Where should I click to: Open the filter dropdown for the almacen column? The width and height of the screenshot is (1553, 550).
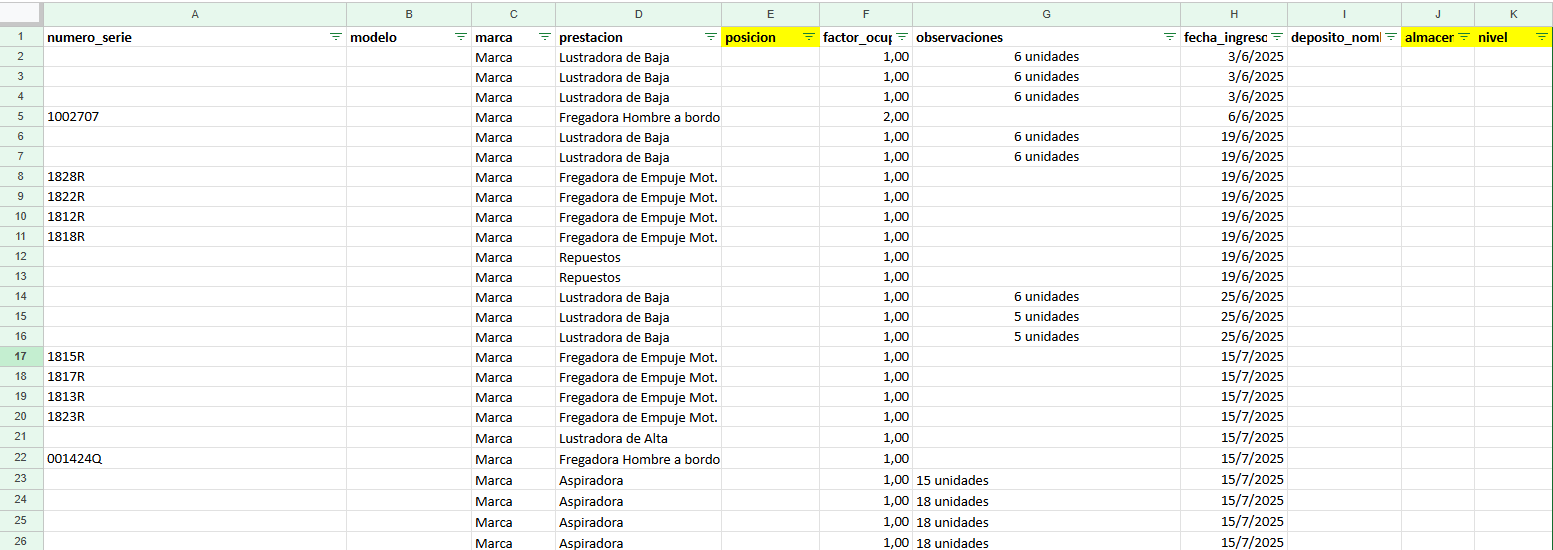point(1464,37)
